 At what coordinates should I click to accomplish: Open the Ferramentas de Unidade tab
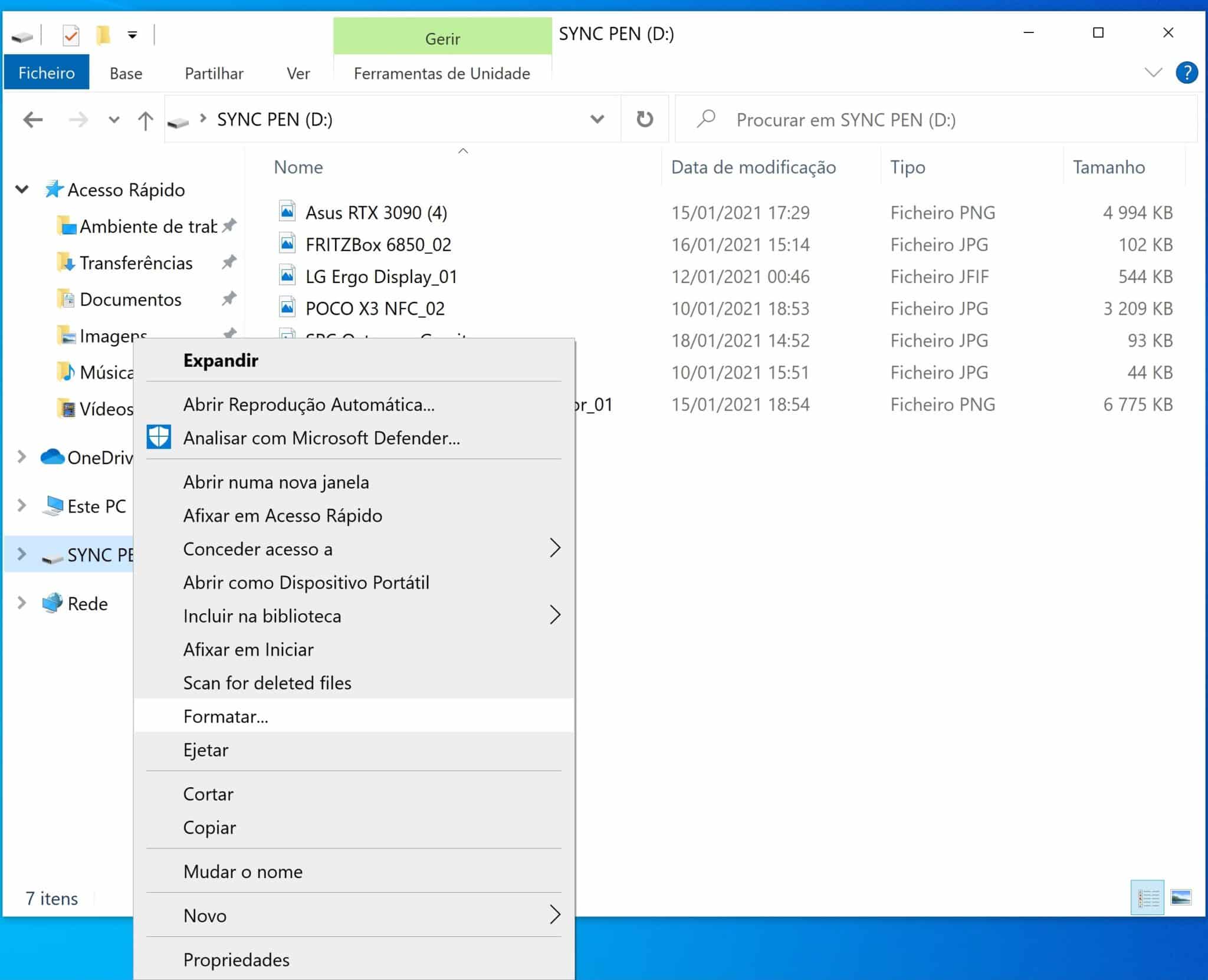(442, 73)
